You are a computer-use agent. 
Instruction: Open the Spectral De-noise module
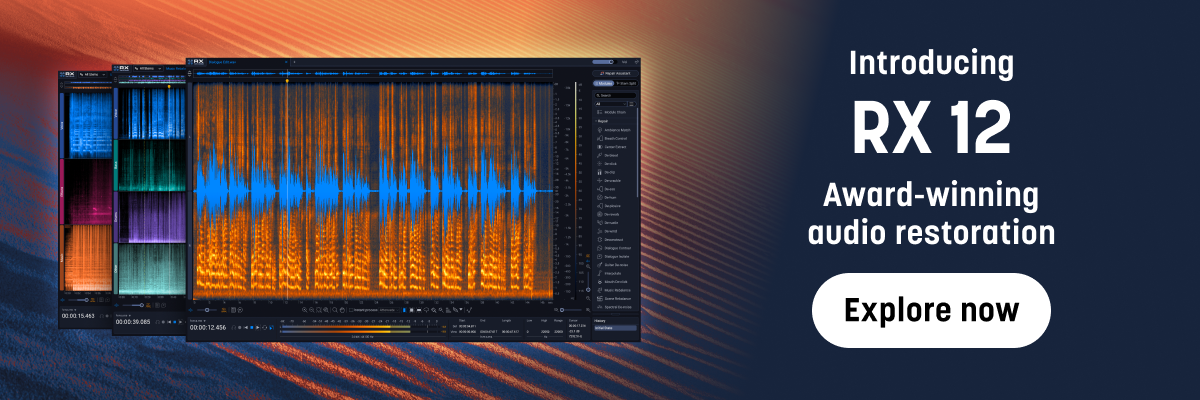tap(614, 306)
